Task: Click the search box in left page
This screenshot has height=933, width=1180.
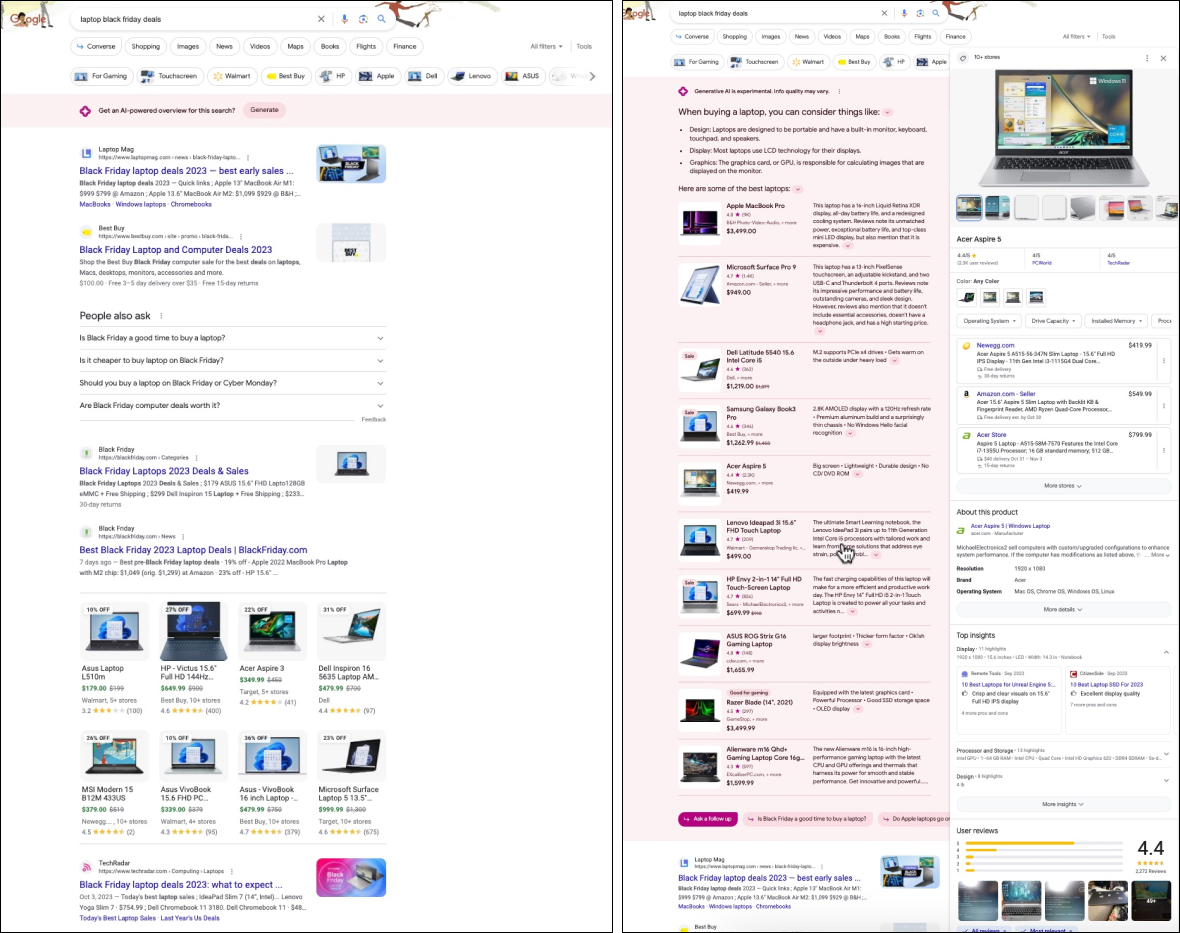Action: point(196,19)
